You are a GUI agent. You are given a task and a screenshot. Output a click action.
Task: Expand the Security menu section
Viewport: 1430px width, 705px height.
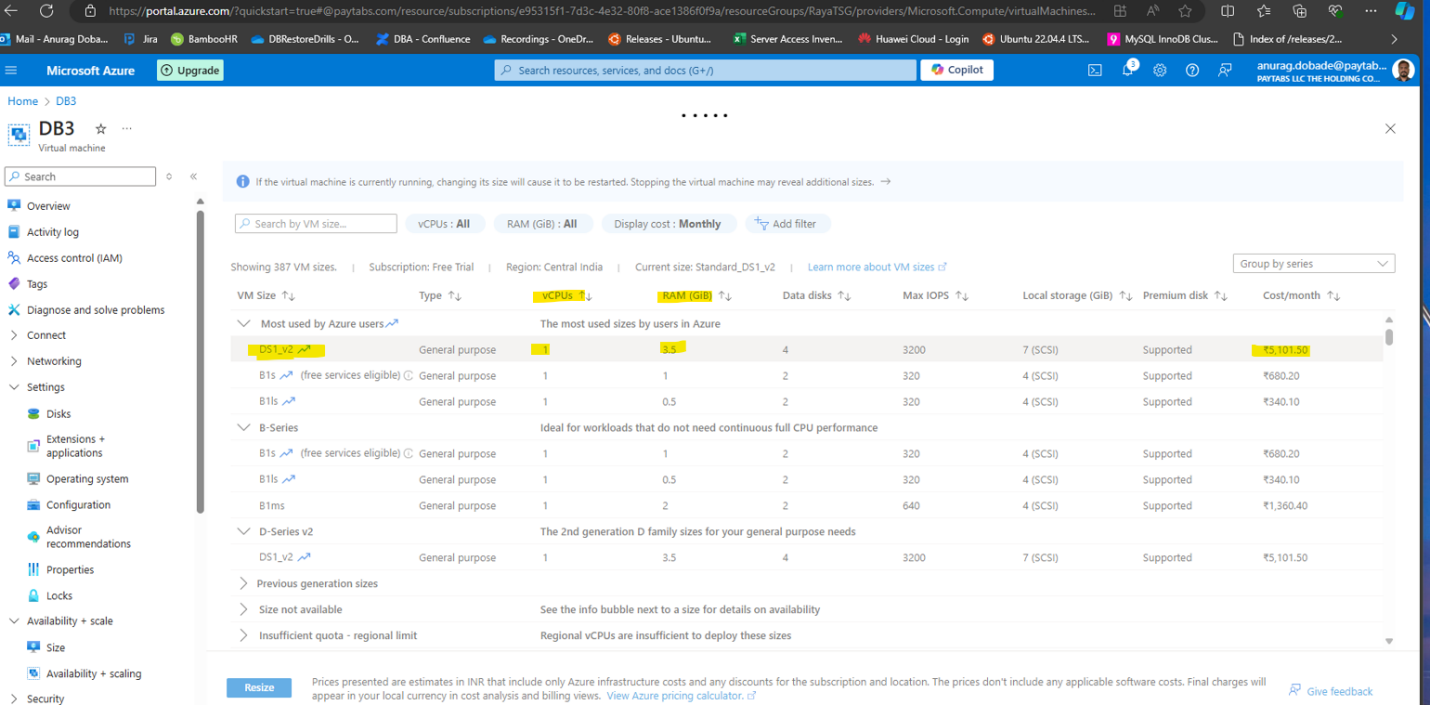coord(14,699)
